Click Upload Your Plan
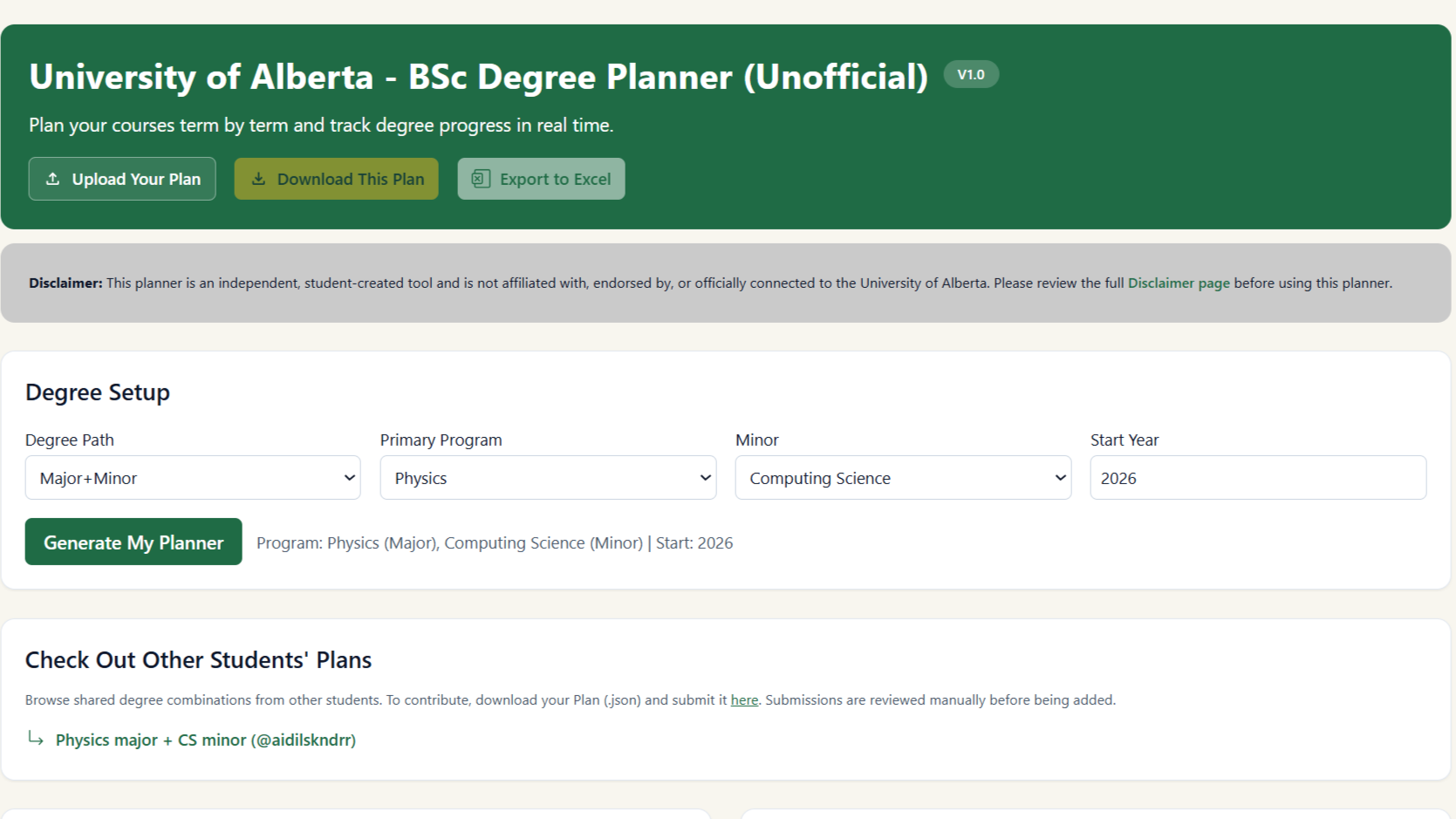The height and width of the screenshot is (819, 1456). (121, 178)
